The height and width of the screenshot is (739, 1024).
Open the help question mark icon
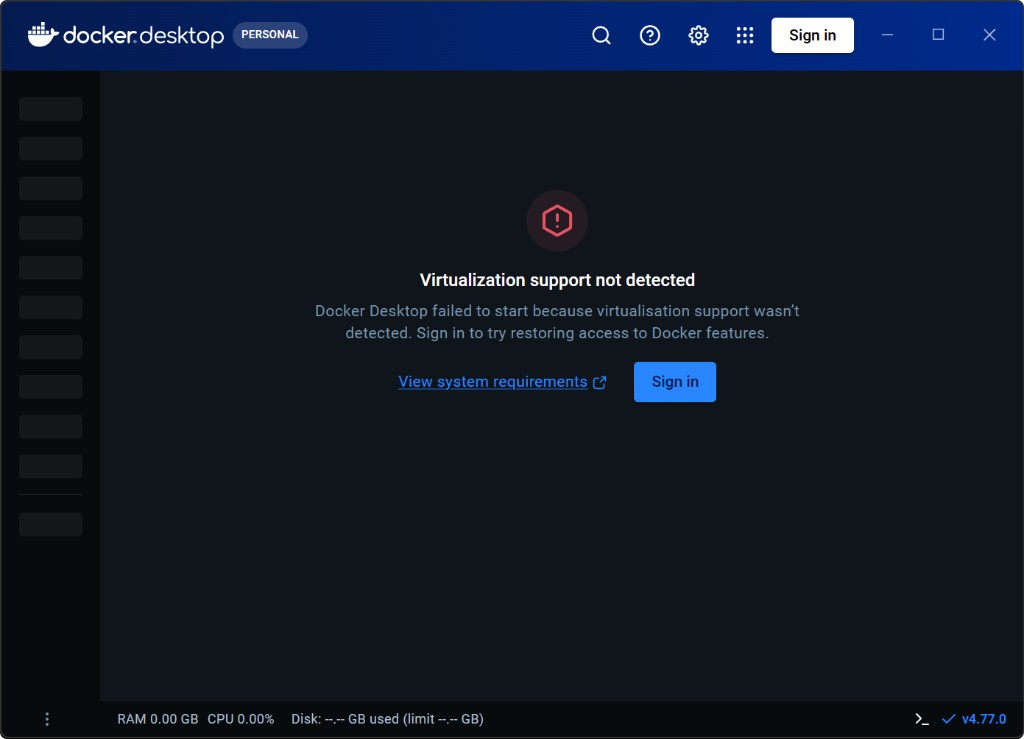click(649, 35)
